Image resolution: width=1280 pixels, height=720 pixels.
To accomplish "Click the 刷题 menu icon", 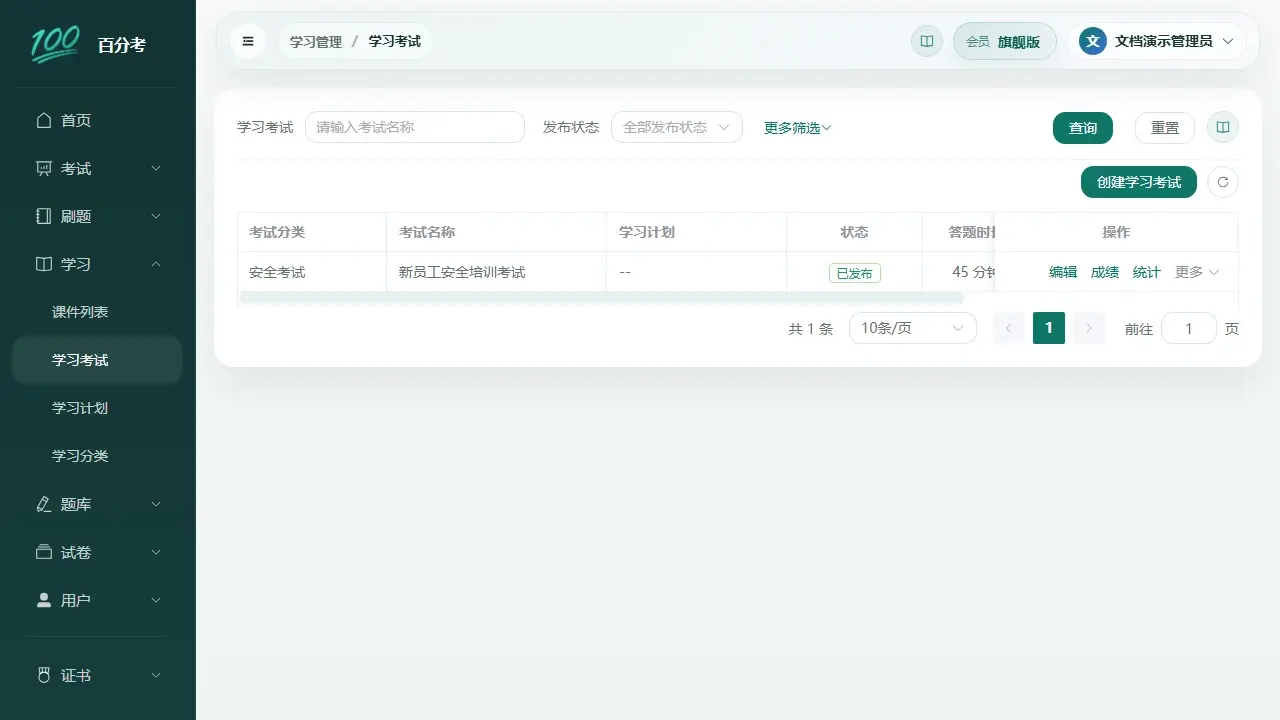I will [43, 216].
